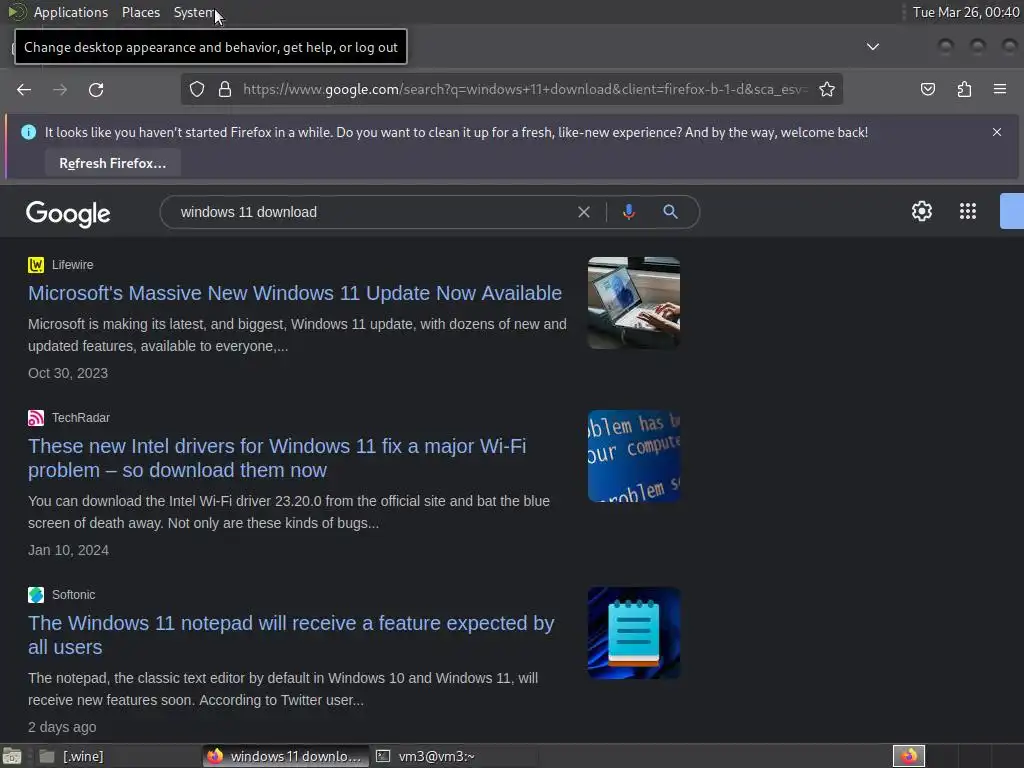The height and width of the screenshot is (768, 1024).
Task: Click the Google logo
Action: [x=68, y=214]
